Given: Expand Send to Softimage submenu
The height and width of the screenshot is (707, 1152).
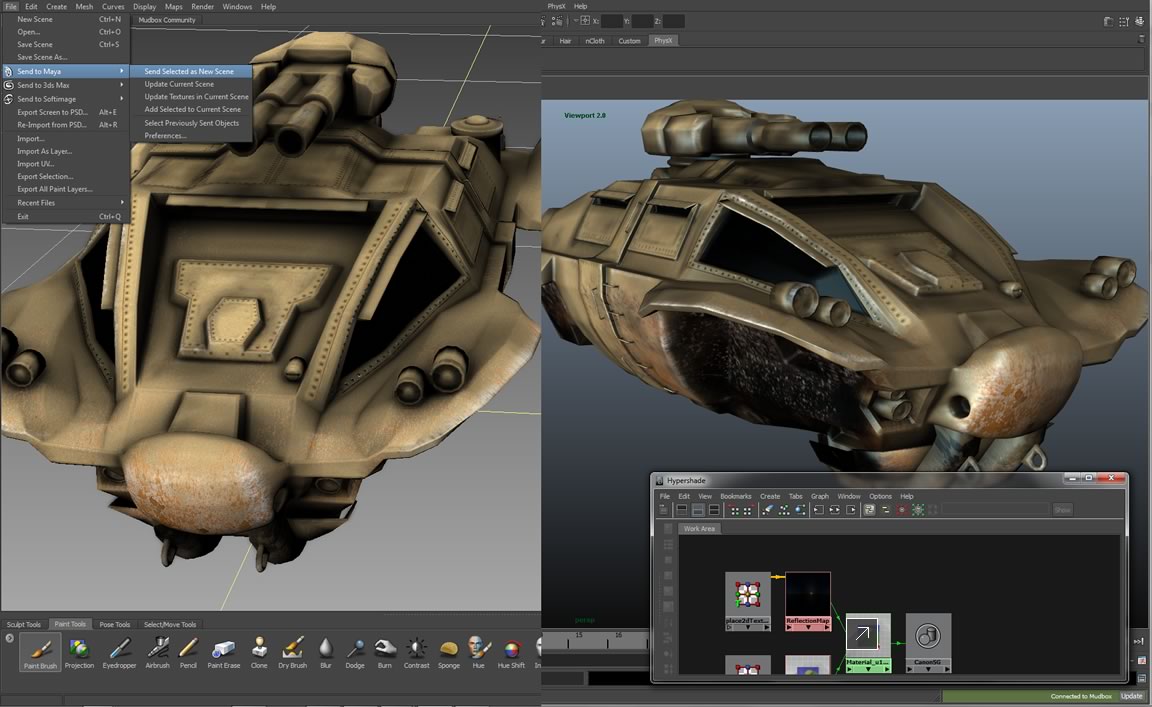Looking at the screenshot, I should [65, 98].
